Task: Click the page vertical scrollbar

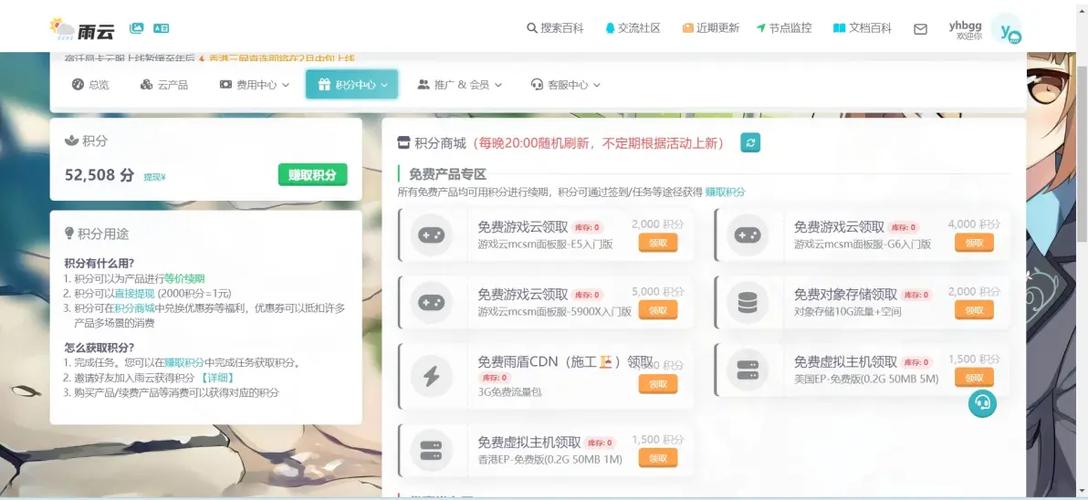Action: tap(1082, 153)
